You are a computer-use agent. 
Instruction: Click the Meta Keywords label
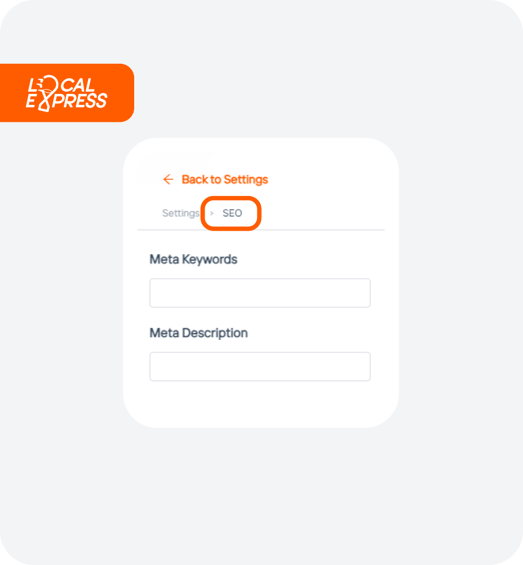(193, 259)
